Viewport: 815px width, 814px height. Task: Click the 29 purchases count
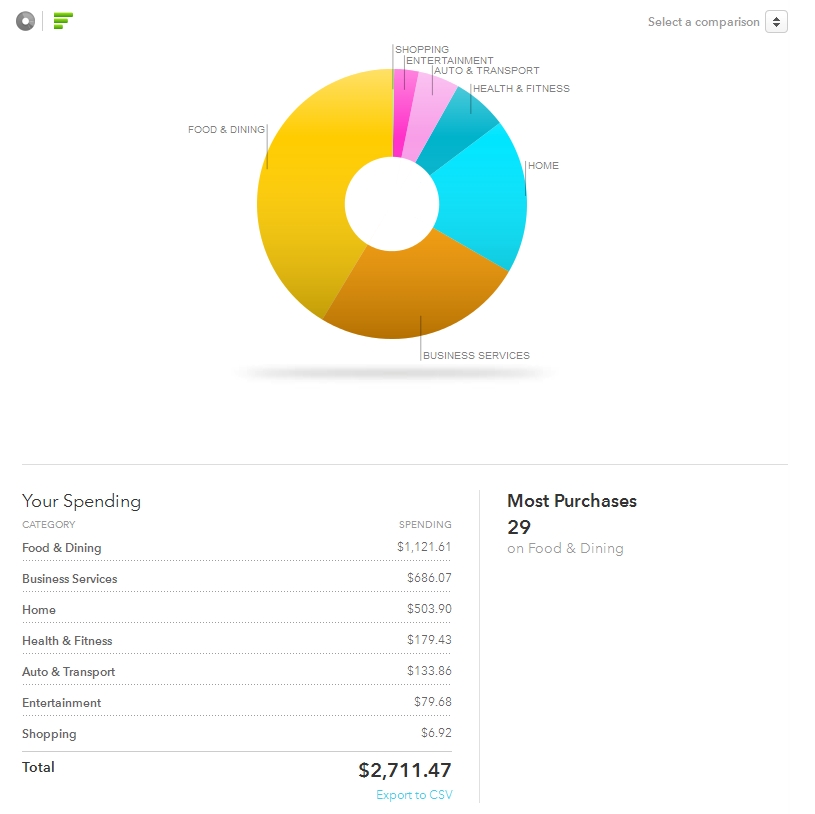(x=519, y=527)
